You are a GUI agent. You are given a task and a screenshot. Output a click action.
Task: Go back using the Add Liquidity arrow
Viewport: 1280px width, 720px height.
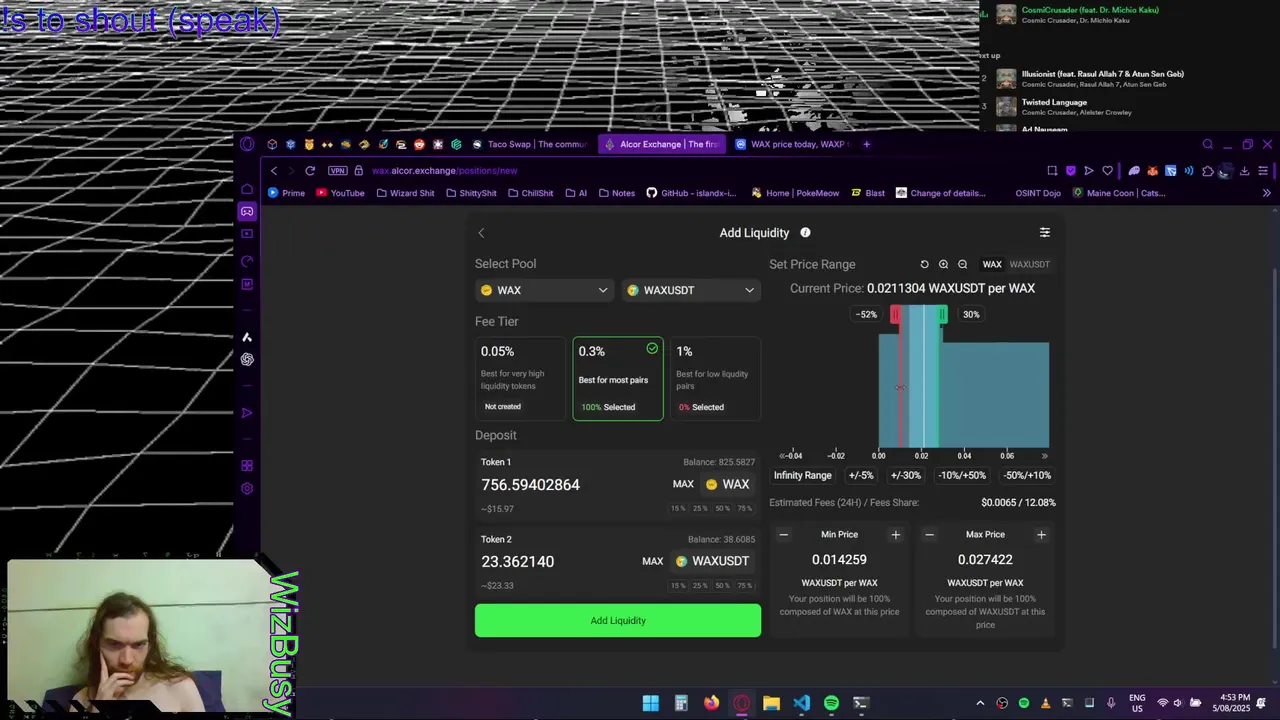(x=481, y=233)
